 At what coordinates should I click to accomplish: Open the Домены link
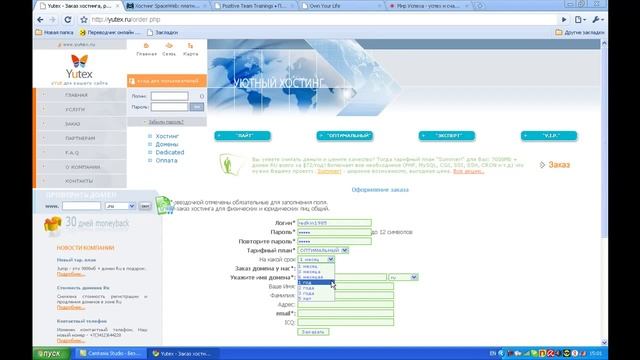point(167,144)
